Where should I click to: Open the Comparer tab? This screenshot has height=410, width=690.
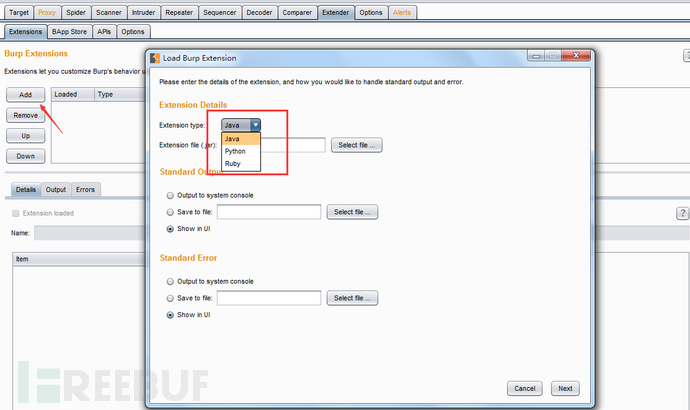point(297,13)
